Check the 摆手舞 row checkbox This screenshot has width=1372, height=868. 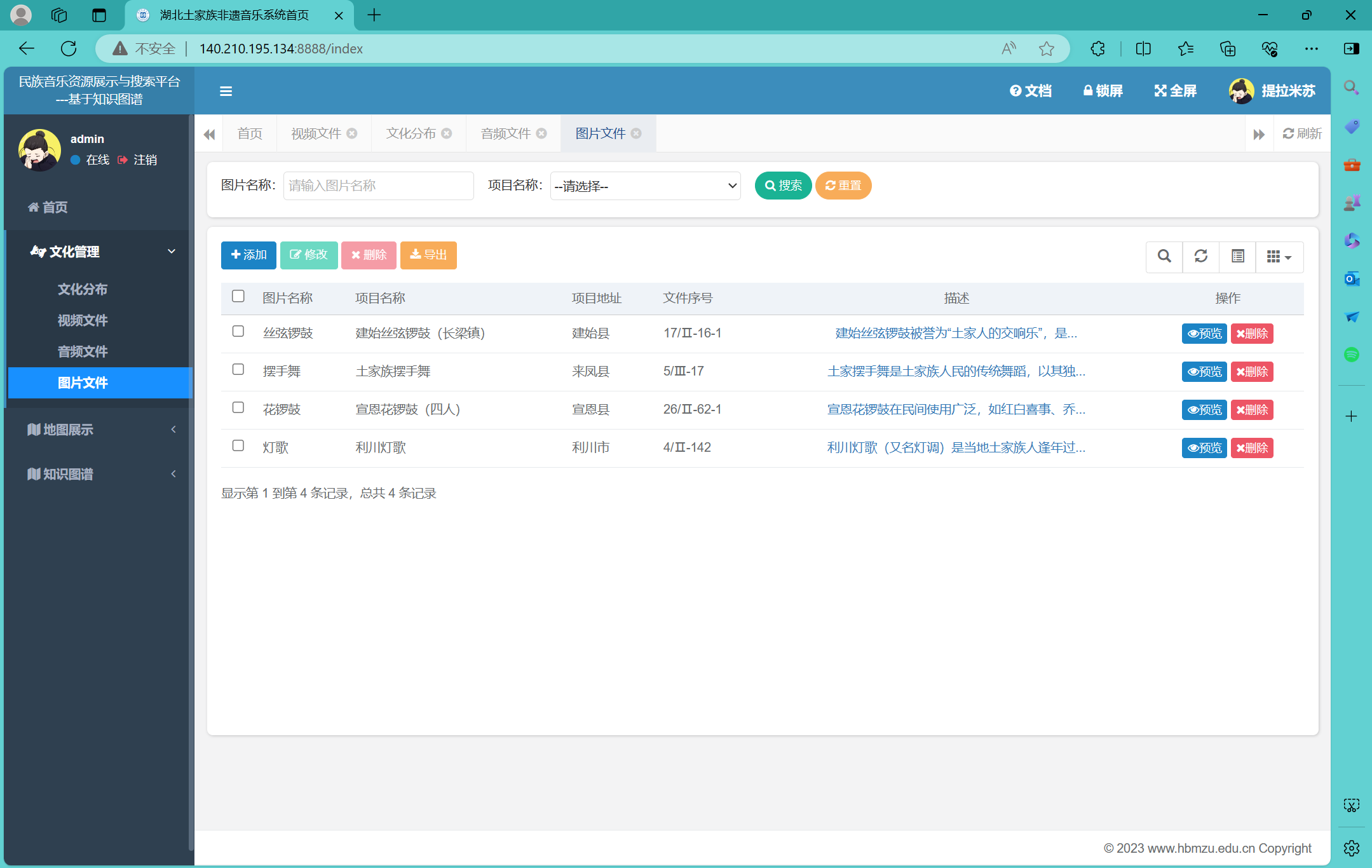[238, 370]
